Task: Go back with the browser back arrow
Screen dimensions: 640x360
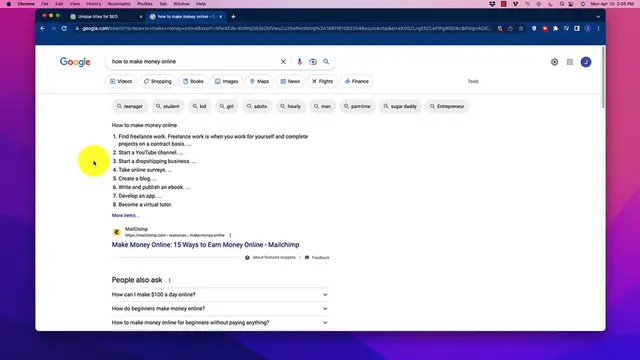Action: [x=42, y=29]
